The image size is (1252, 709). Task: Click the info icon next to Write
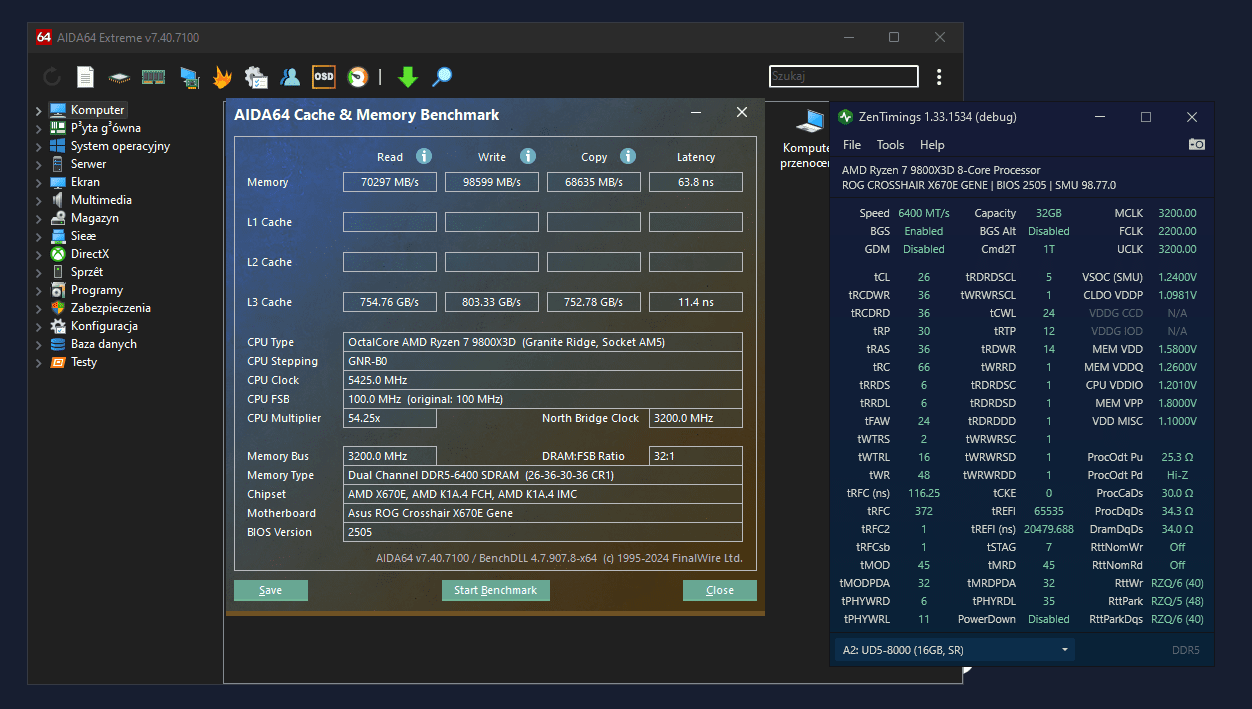pos(528,156)
